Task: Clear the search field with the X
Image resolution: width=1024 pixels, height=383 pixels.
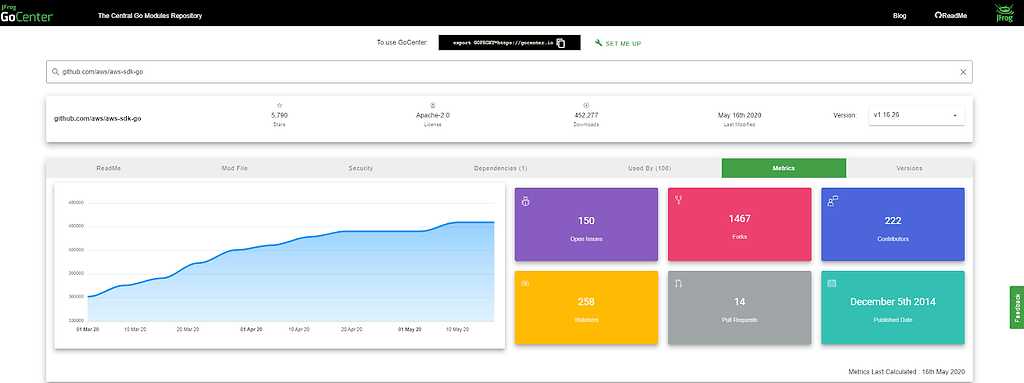Action: (963, 72)
